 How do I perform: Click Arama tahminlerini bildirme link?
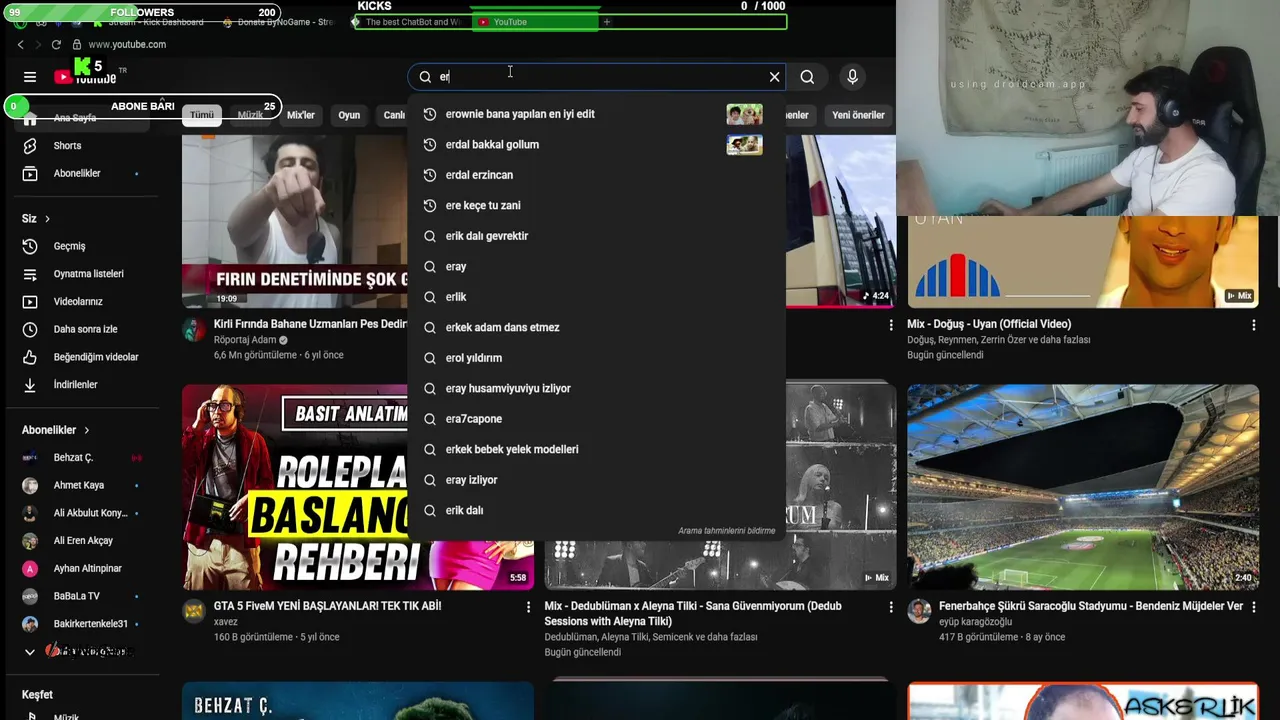click(726, 531)
